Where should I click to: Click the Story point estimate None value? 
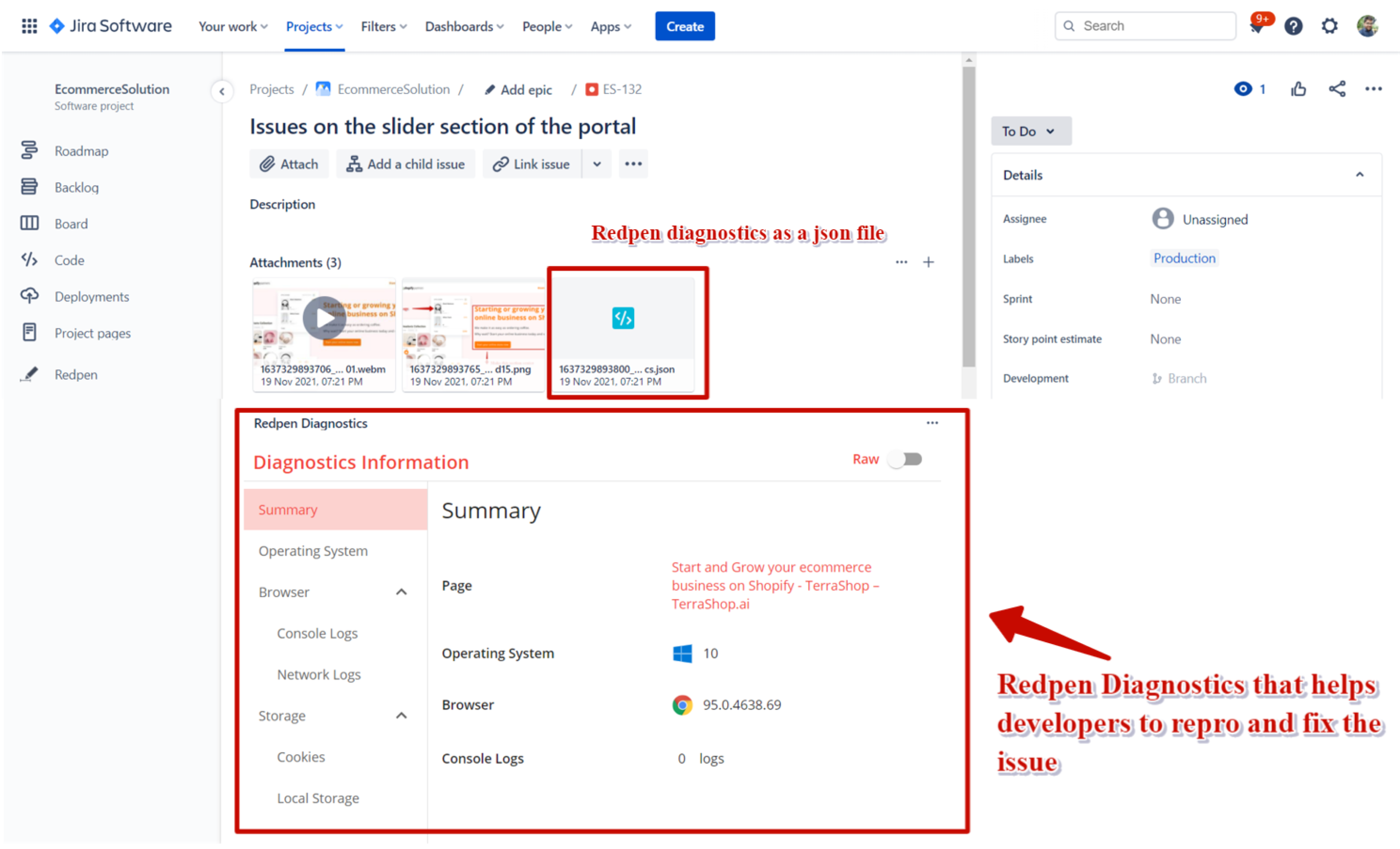1165,339
